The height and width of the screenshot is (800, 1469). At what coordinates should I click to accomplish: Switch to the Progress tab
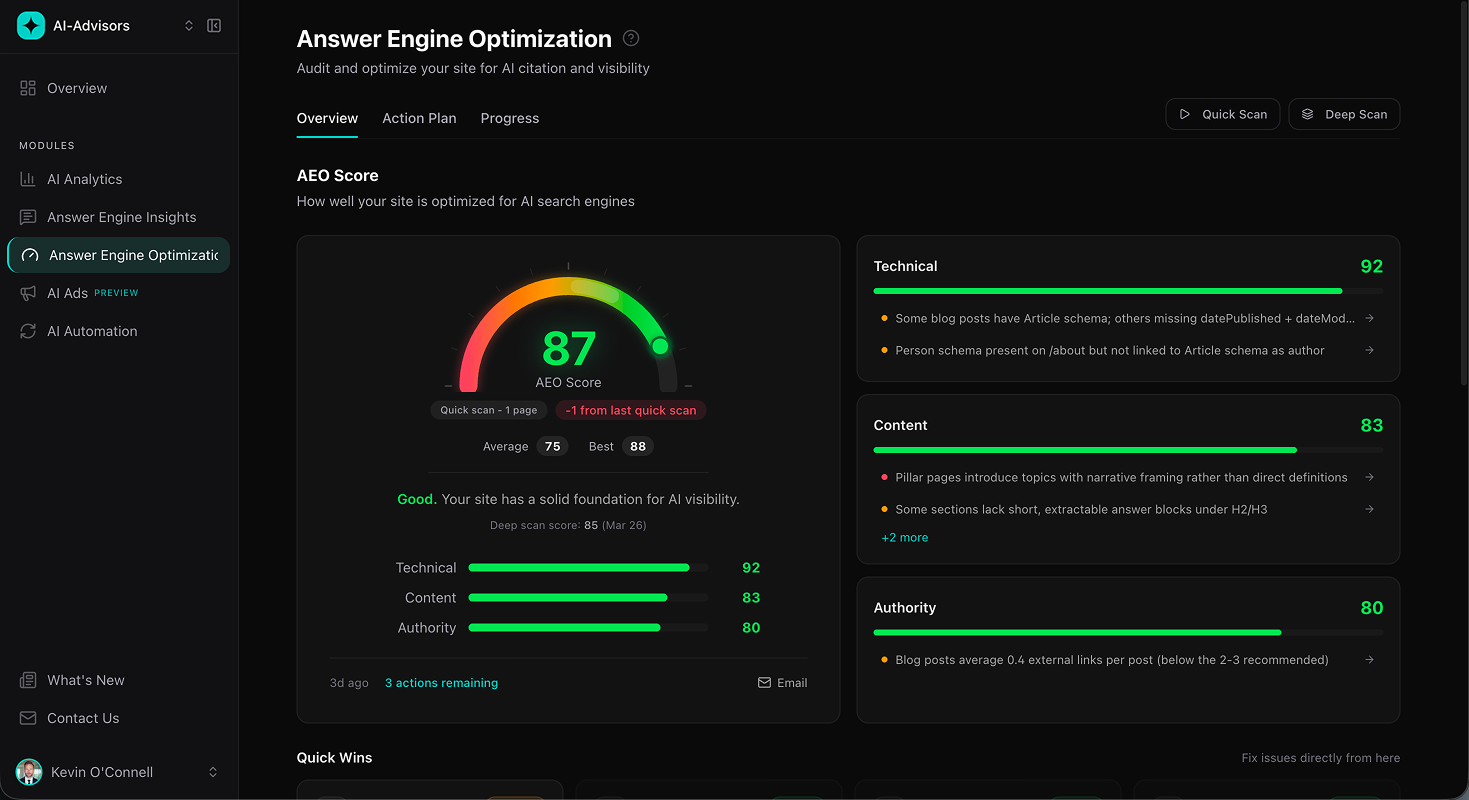coord(510,118)
